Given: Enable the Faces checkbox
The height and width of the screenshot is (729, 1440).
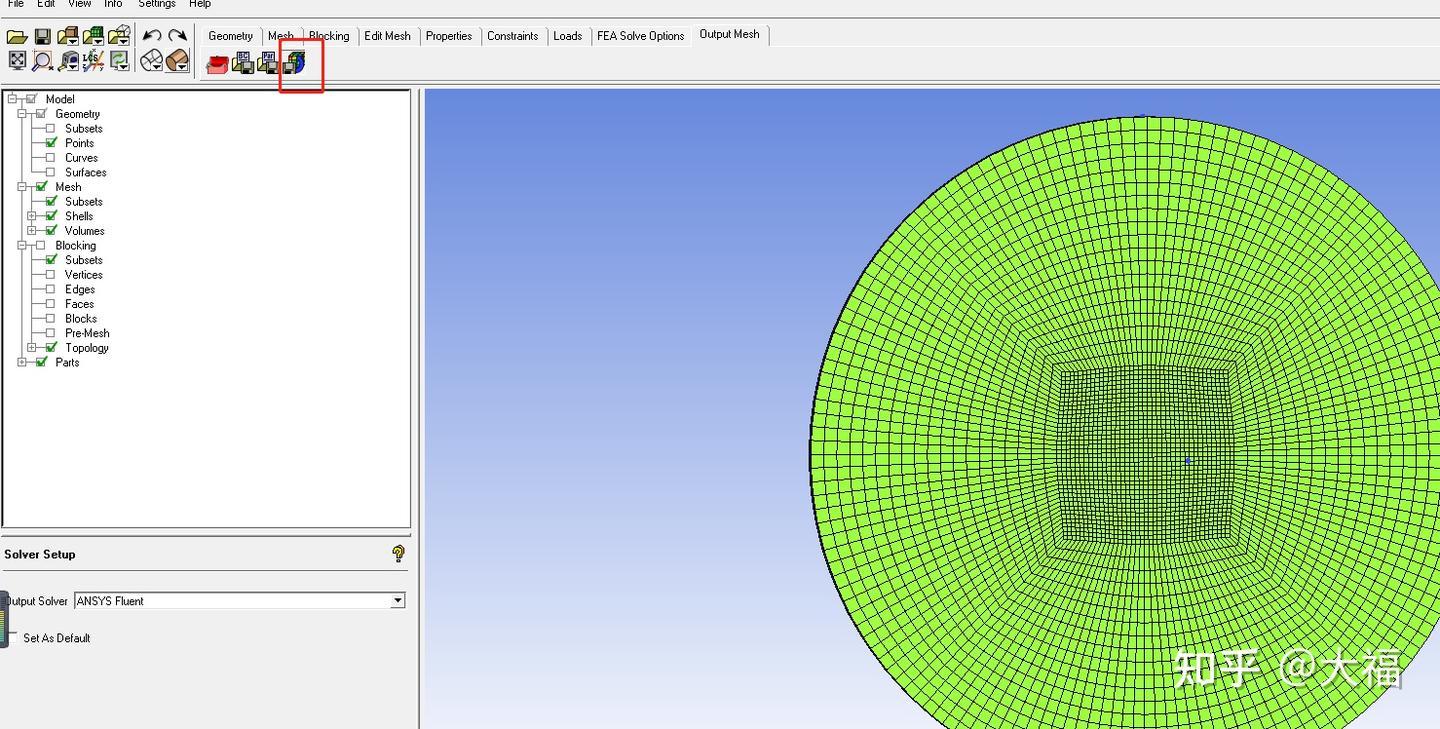Looking at the screenshot, I should pos(51,304).
